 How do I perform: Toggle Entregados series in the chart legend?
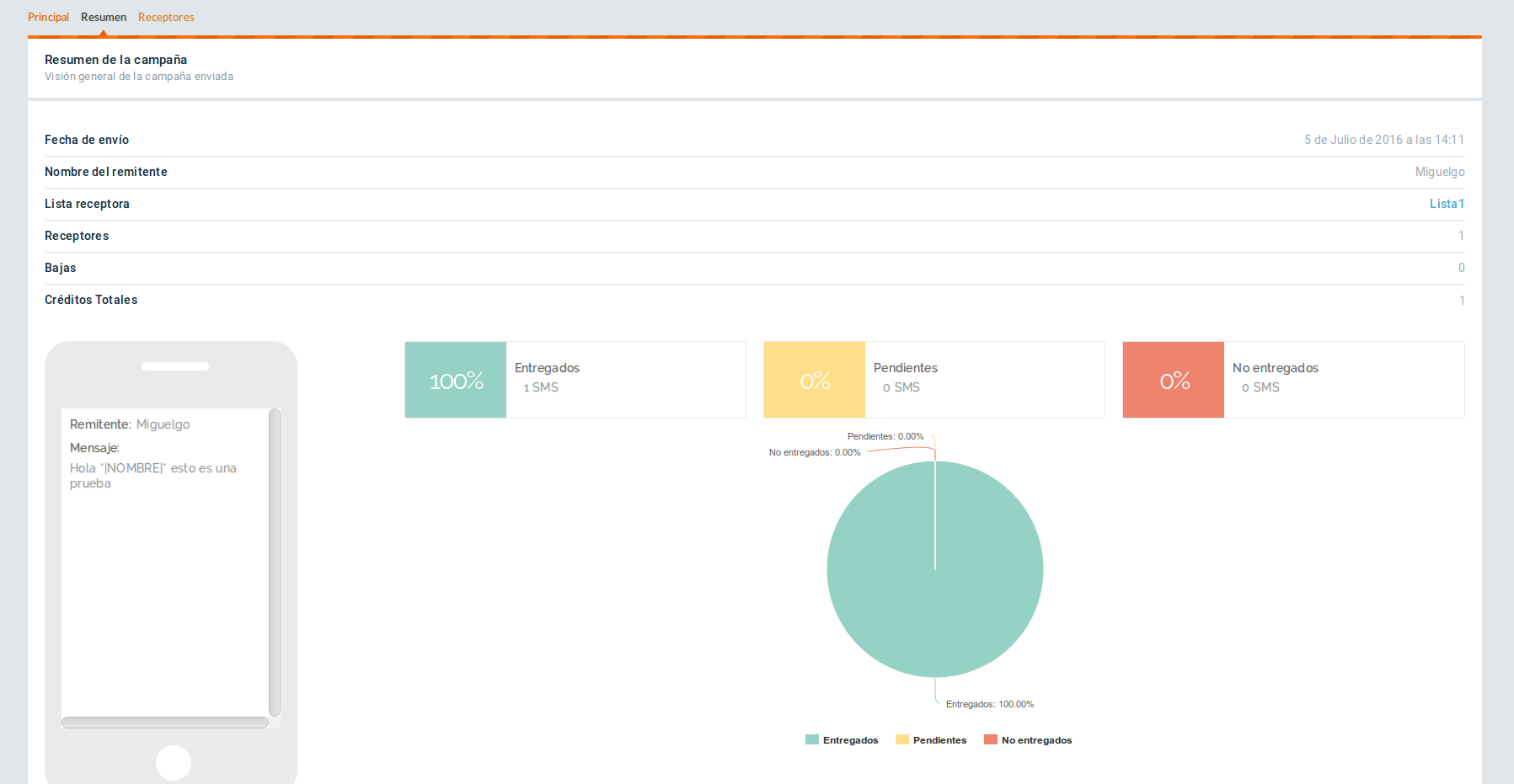843,740
